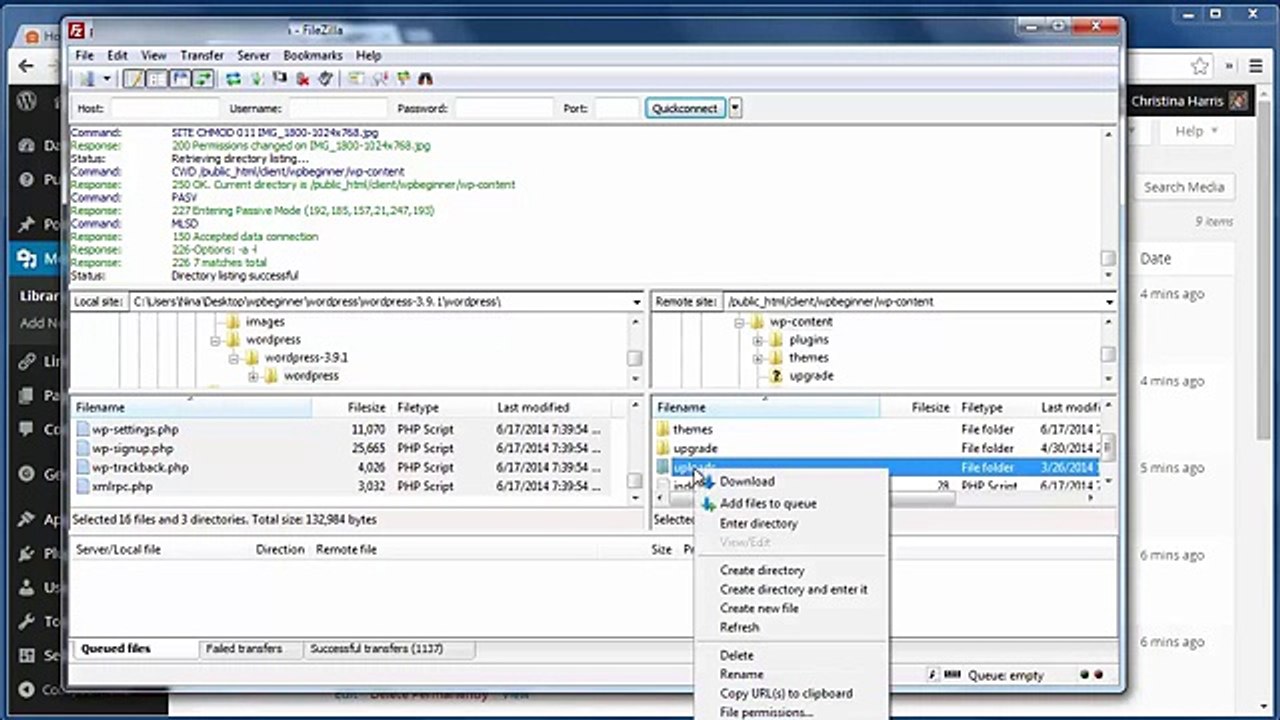The height and width of the screenshot is (720, 1280).
Task: Sort local files by Filesize column
Action: coord(366,408)
